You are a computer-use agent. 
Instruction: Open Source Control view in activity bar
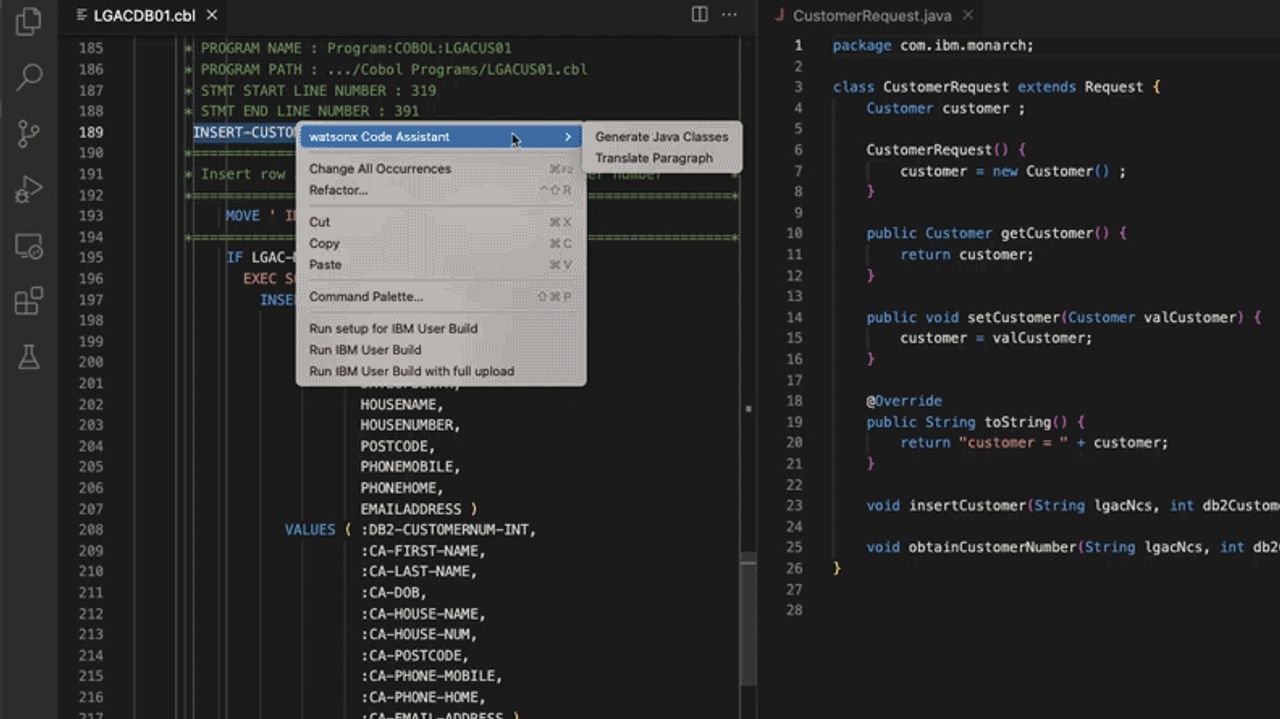(29, 133)
